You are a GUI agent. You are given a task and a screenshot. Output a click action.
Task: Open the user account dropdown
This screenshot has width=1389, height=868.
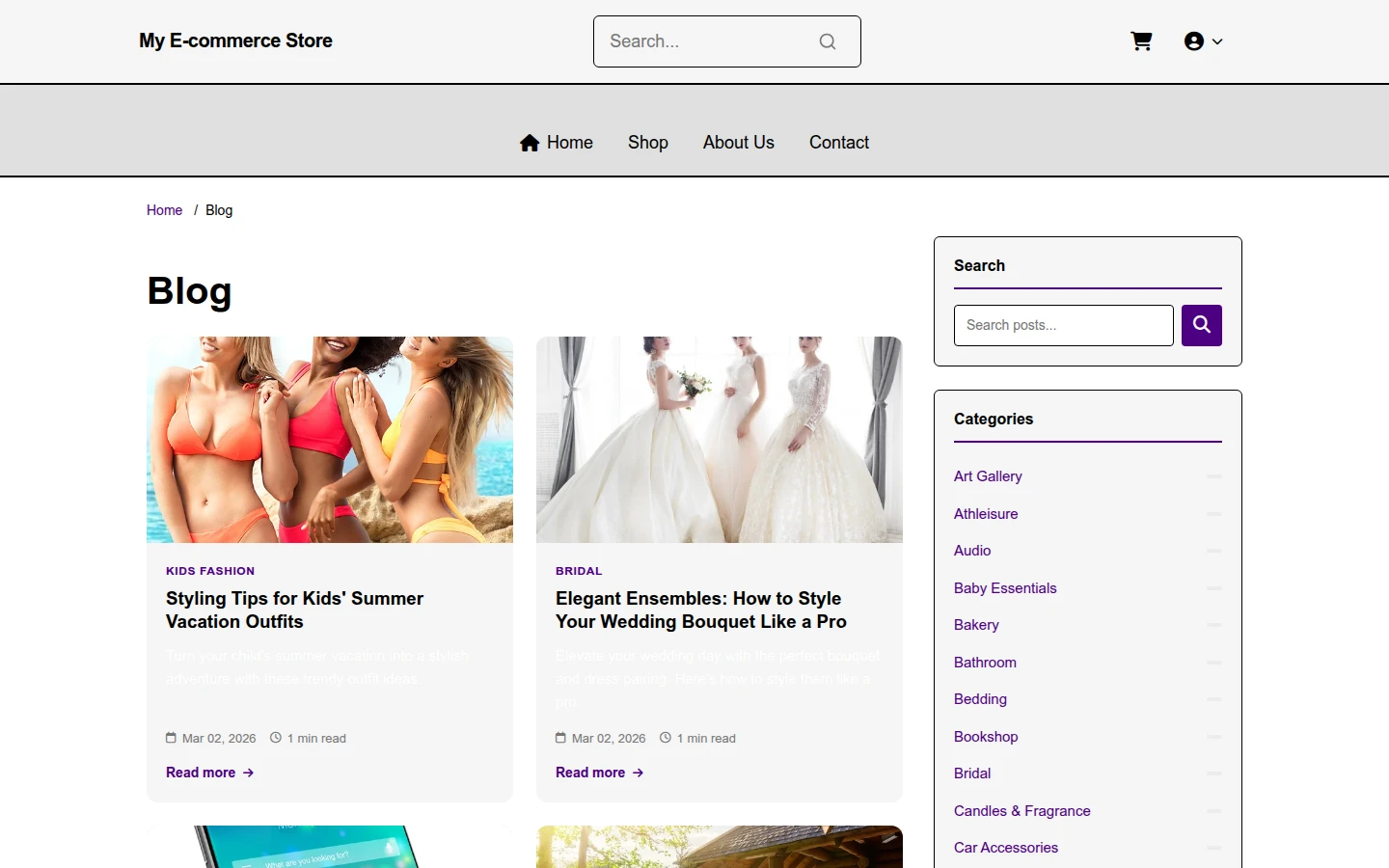pos(1203,41)
